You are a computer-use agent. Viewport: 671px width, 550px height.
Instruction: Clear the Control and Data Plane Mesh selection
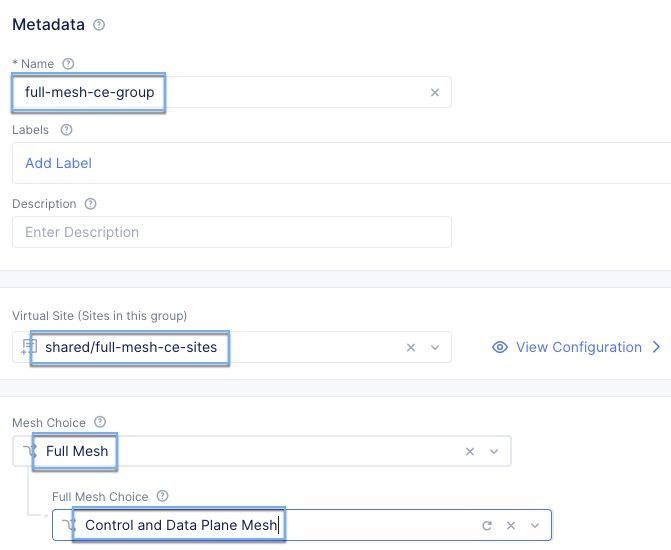(x=510, y=525)
